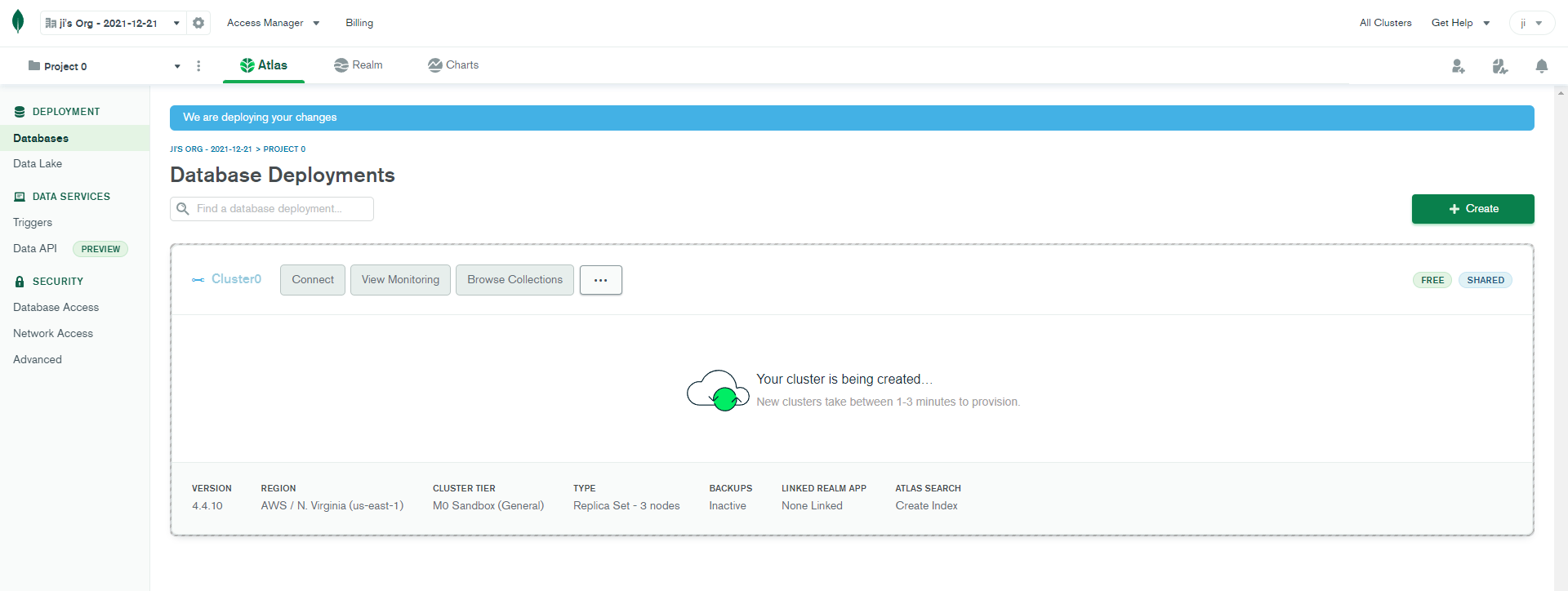Click the Browse Collections button

pyautogui.click(x=514, y=280)
